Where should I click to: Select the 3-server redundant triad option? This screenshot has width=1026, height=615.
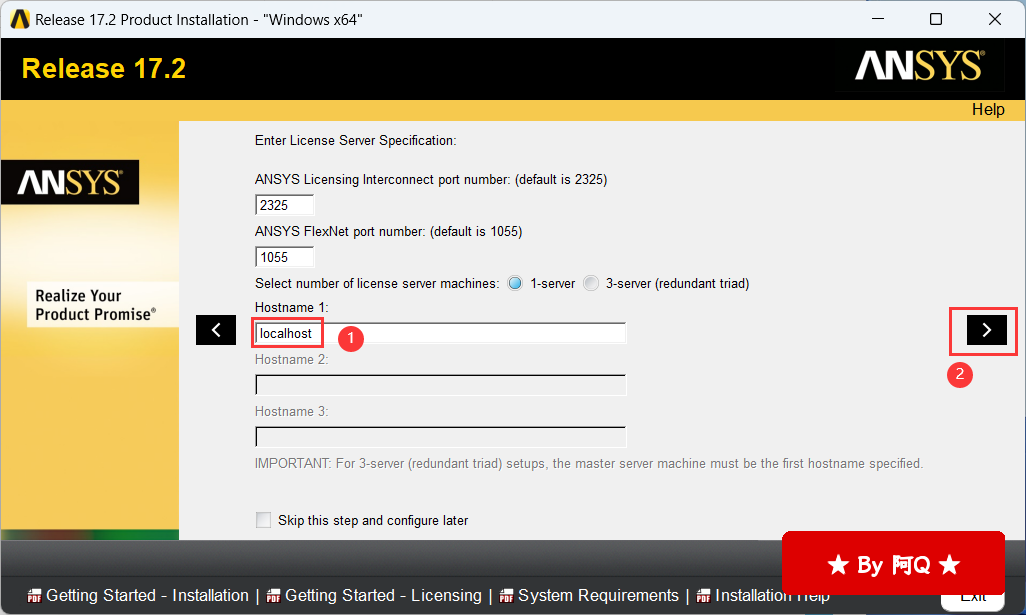(591, 283)
